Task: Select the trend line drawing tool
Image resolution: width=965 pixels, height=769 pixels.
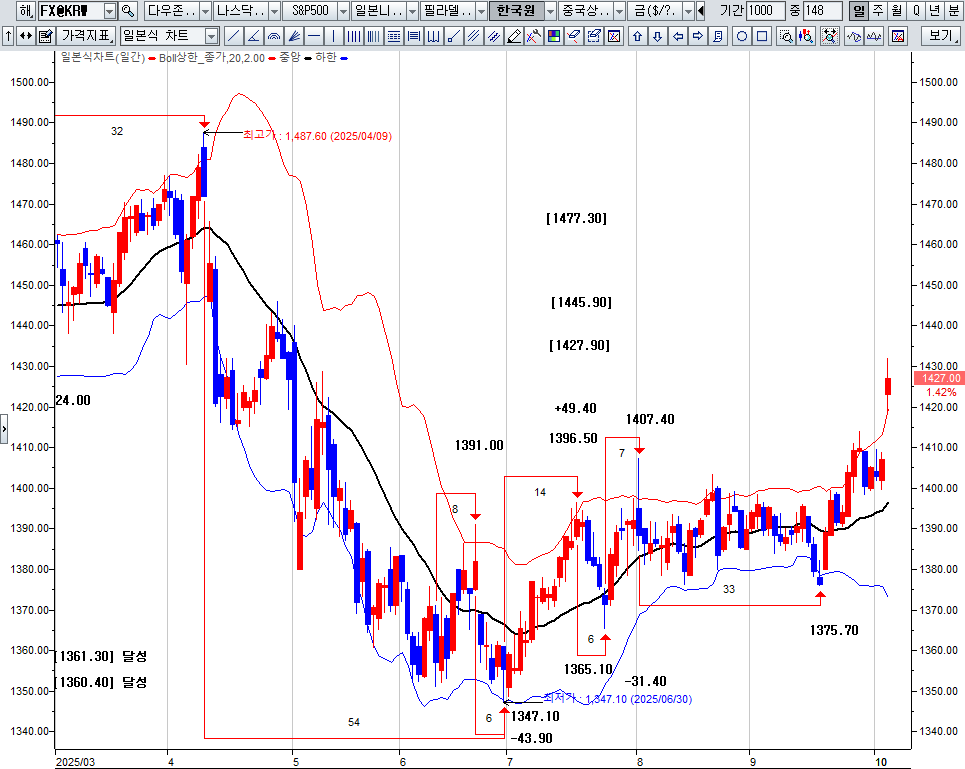Action: [233, 37]
